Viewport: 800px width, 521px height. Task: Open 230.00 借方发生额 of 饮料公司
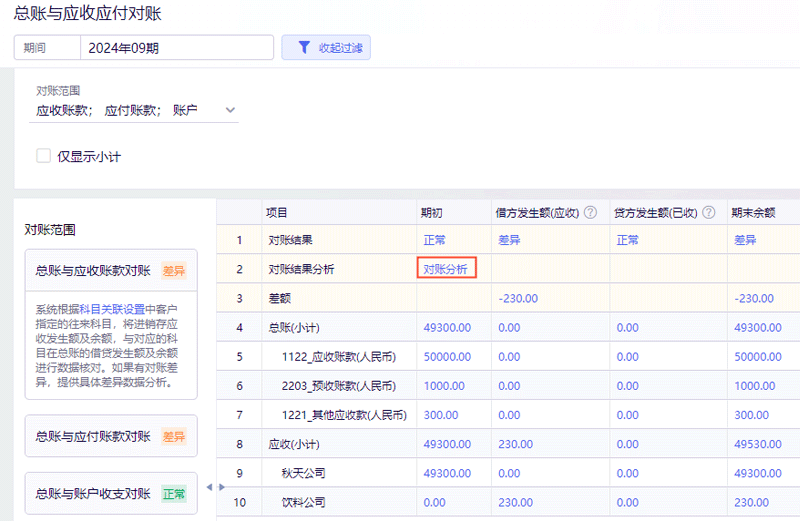pos(515,502)
